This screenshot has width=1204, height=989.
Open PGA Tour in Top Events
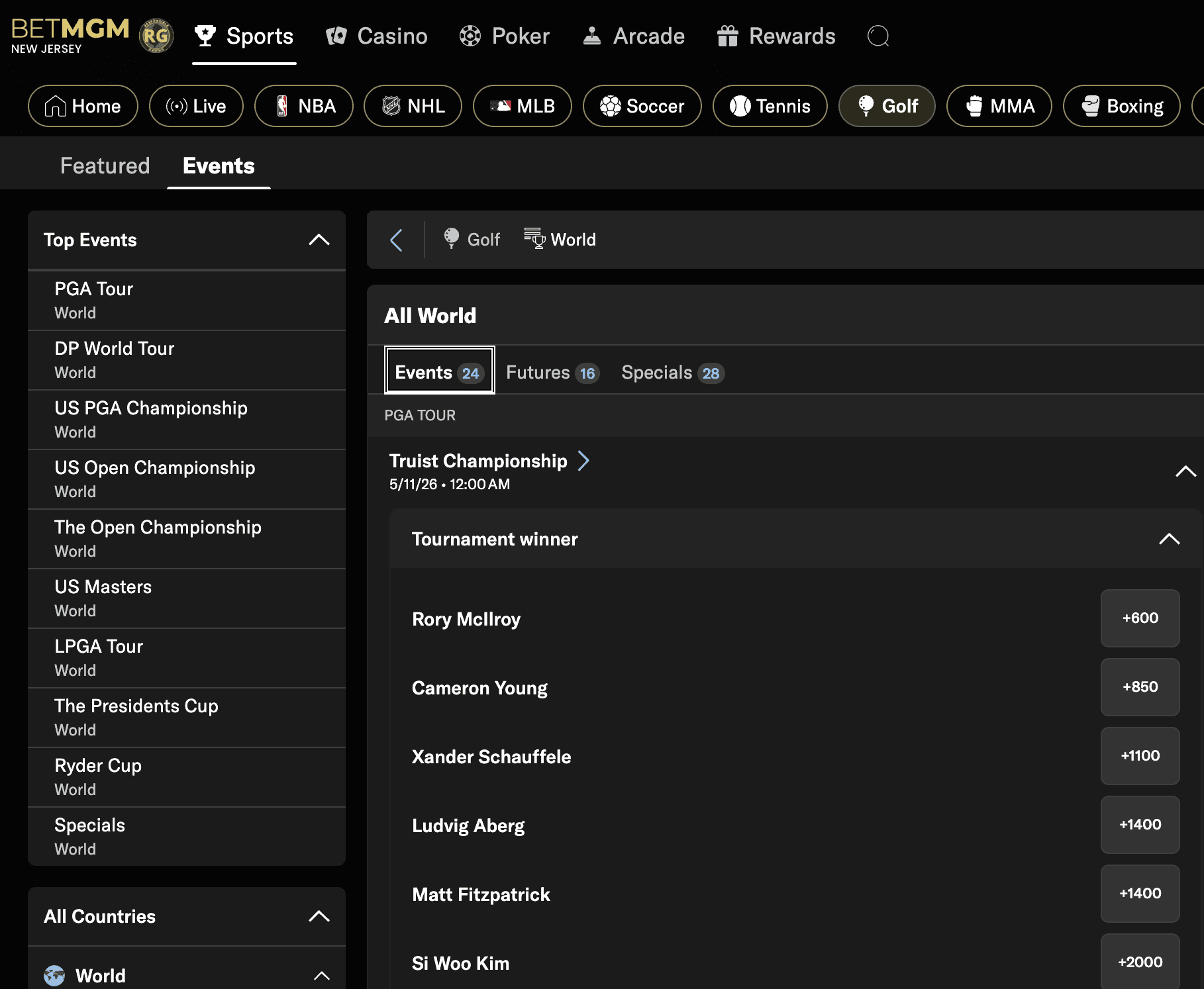coord(187,301)
